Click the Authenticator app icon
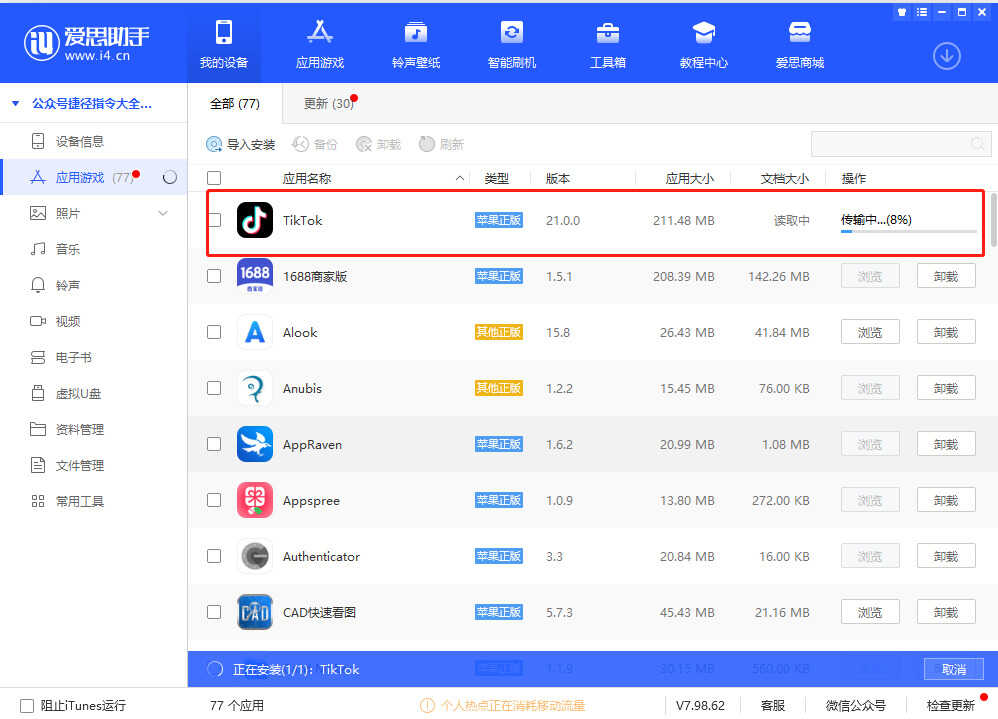Image resolution: width=998 pixels, height=719 pixels. tap(255, 556)
